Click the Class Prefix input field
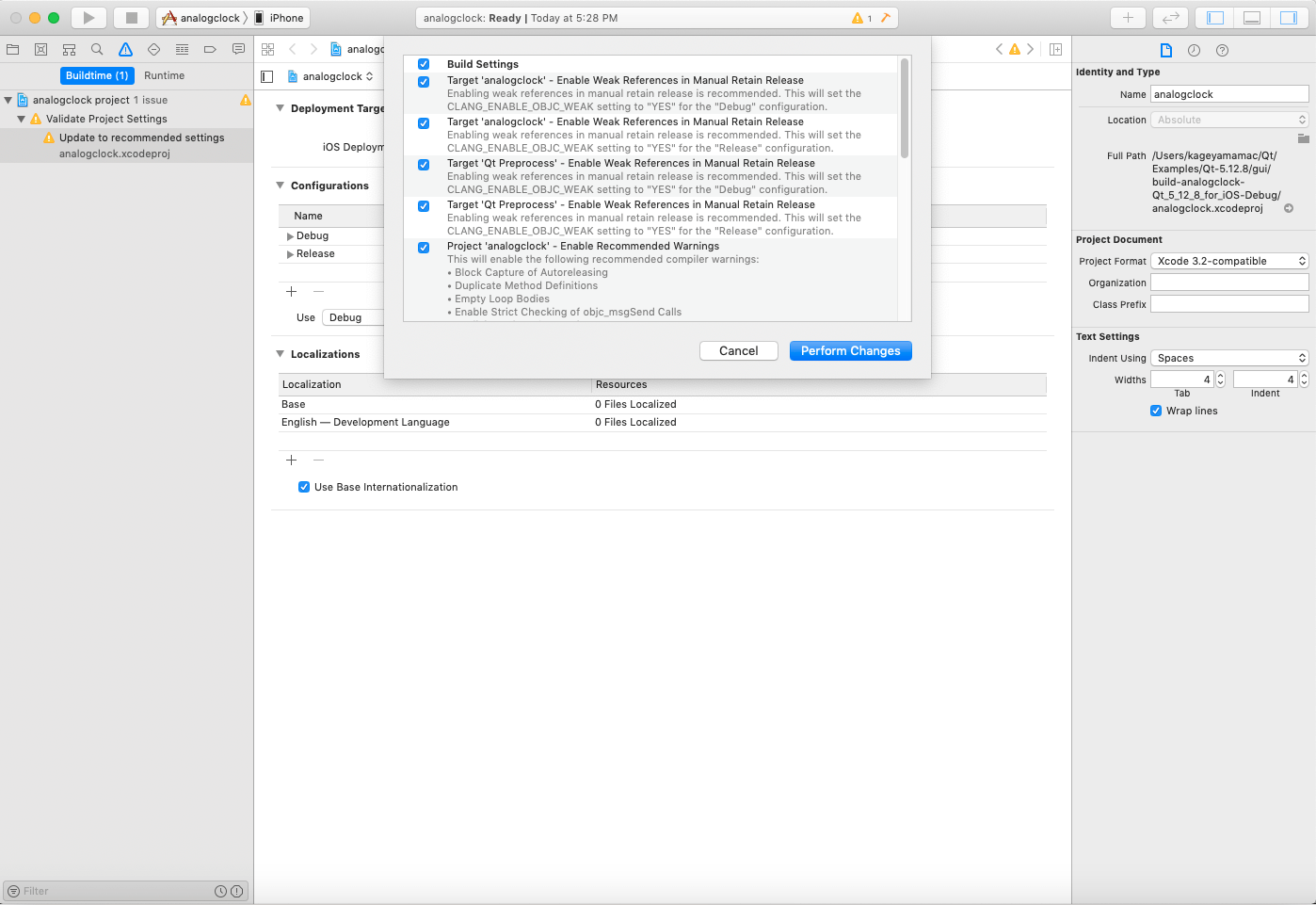Image resolution: width=1316 pixels, height=905 pixels. [x=1229, y=304]
